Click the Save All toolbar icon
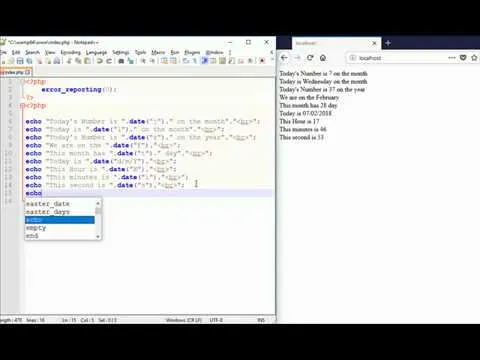 (x=29, y=61)
